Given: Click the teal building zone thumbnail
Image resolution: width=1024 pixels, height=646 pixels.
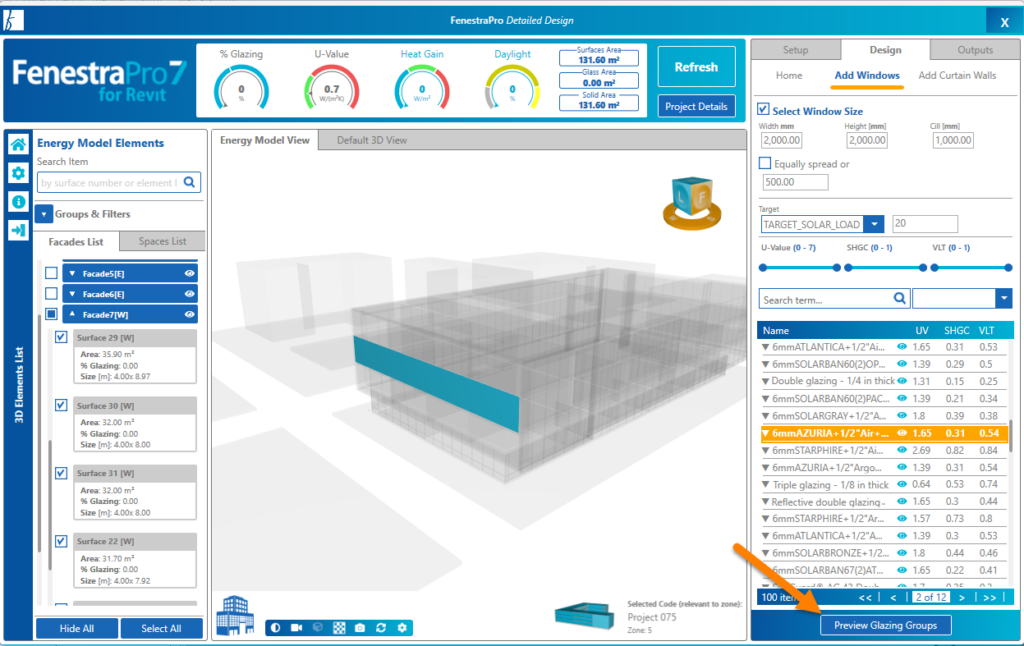Looking at the screenshot, I should pos(584,616).
